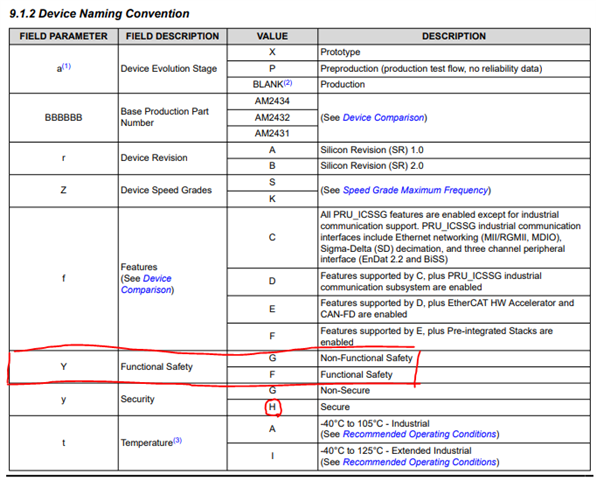Screen dimensions: 596x480
Task: Follow footnote (2) next to BLANK
Action: (288, 82)
